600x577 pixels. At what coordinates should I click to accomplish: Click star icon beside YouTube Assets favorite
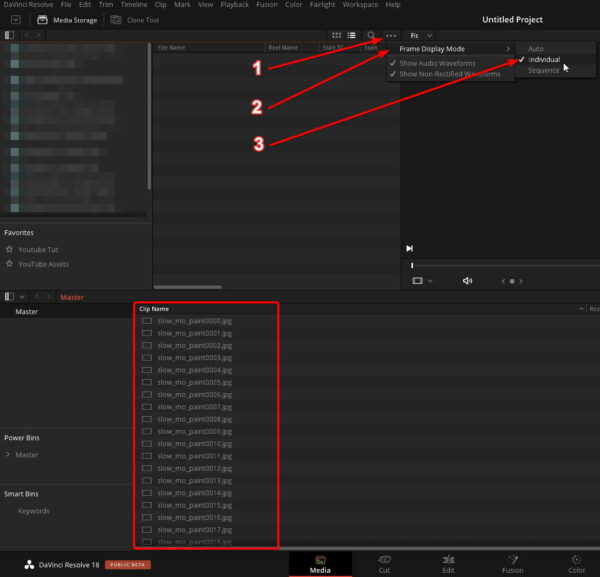click(10, 264)
